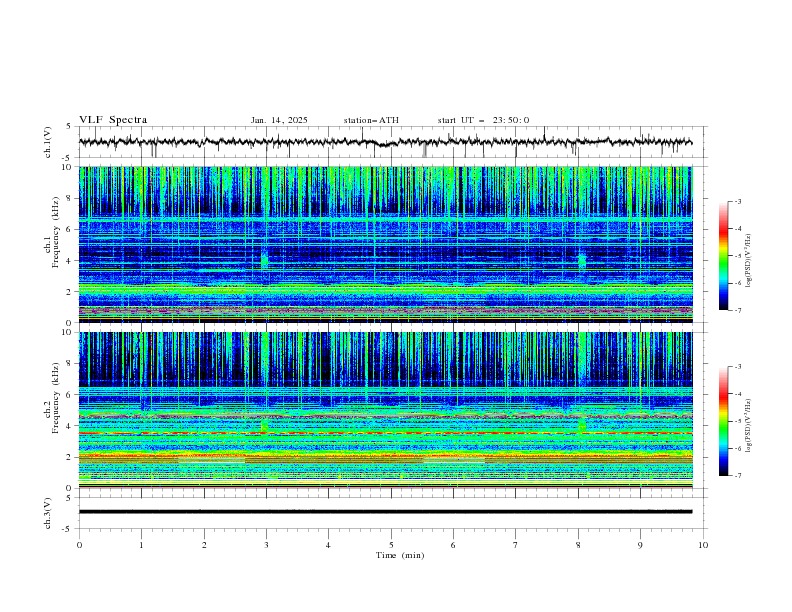Image resolution: width=792 pixels, height=612 pixels.
Task: Click time axis tick label '5'
Action: (x=391, y=545)
